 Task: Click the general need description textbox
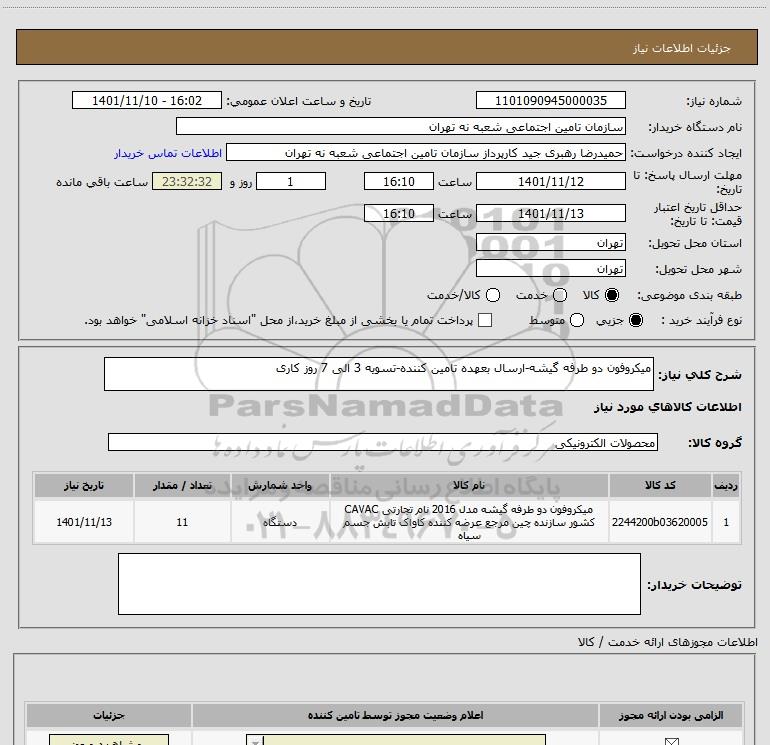[379, 374]
